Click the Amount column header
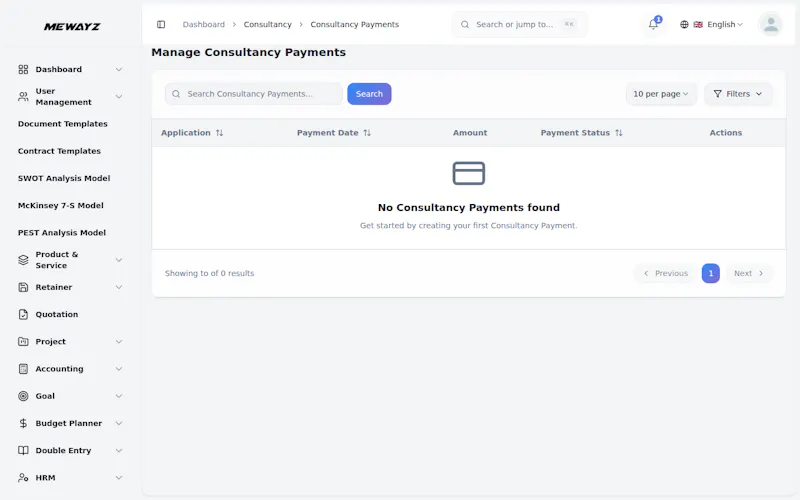Screen dimensions: 800x500 pyautogui.click(x=470, y=133)
